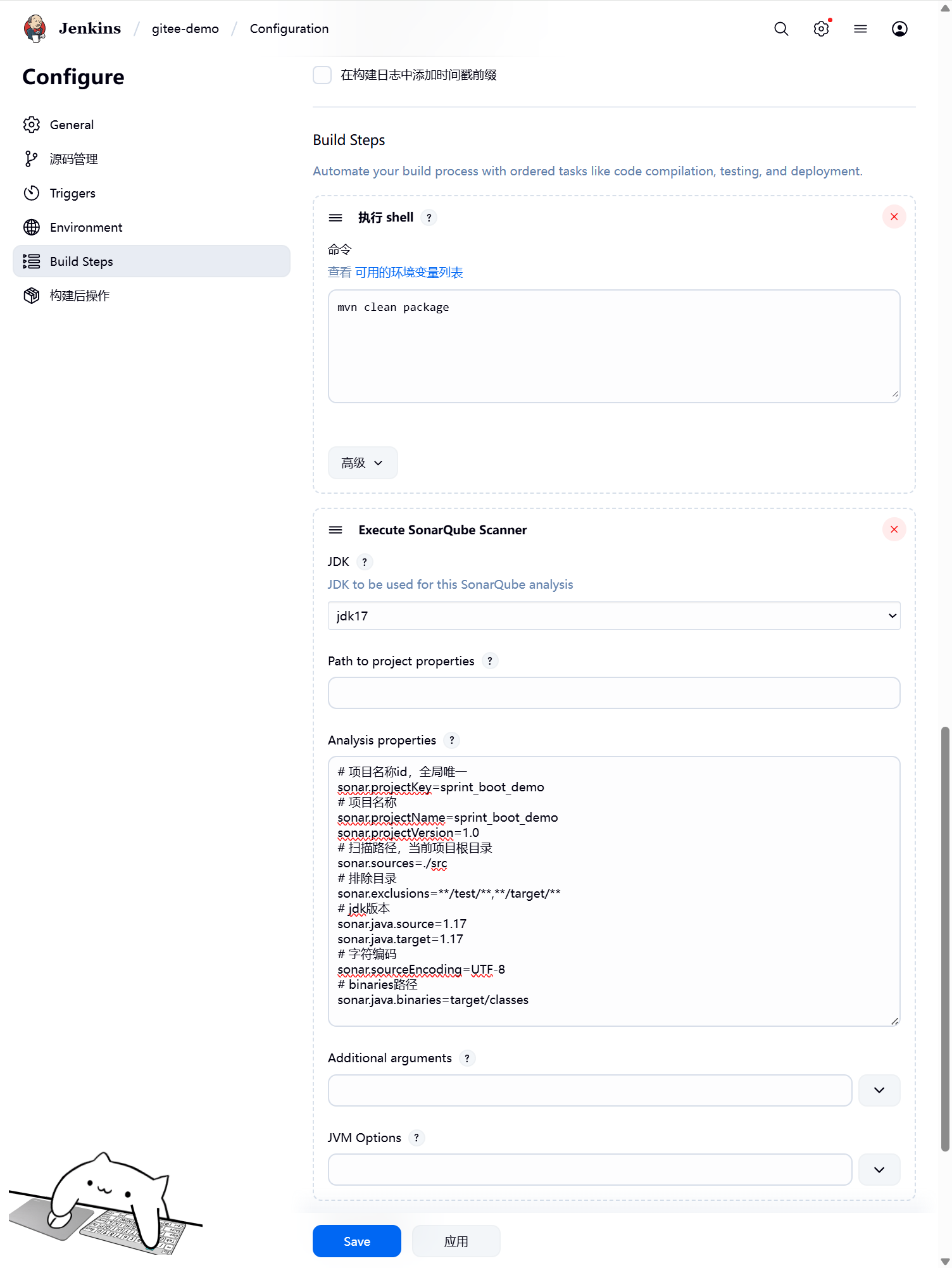Tick the 在构建日志中添加时间戳前缀 checkbox
Screen dimensions: 952x1268
click(322, 75)
